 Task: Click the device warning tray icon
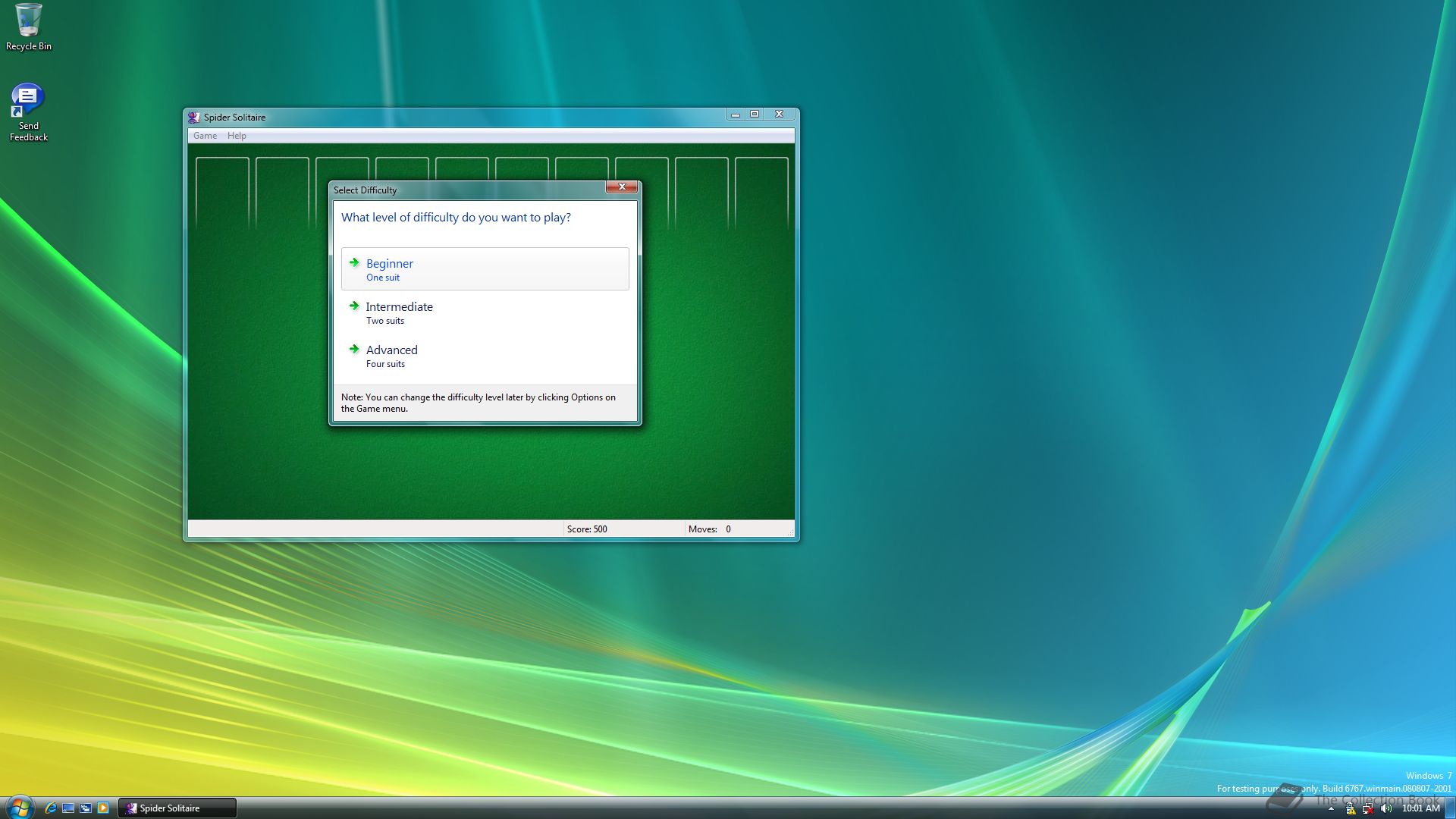tap(1351, 808)
